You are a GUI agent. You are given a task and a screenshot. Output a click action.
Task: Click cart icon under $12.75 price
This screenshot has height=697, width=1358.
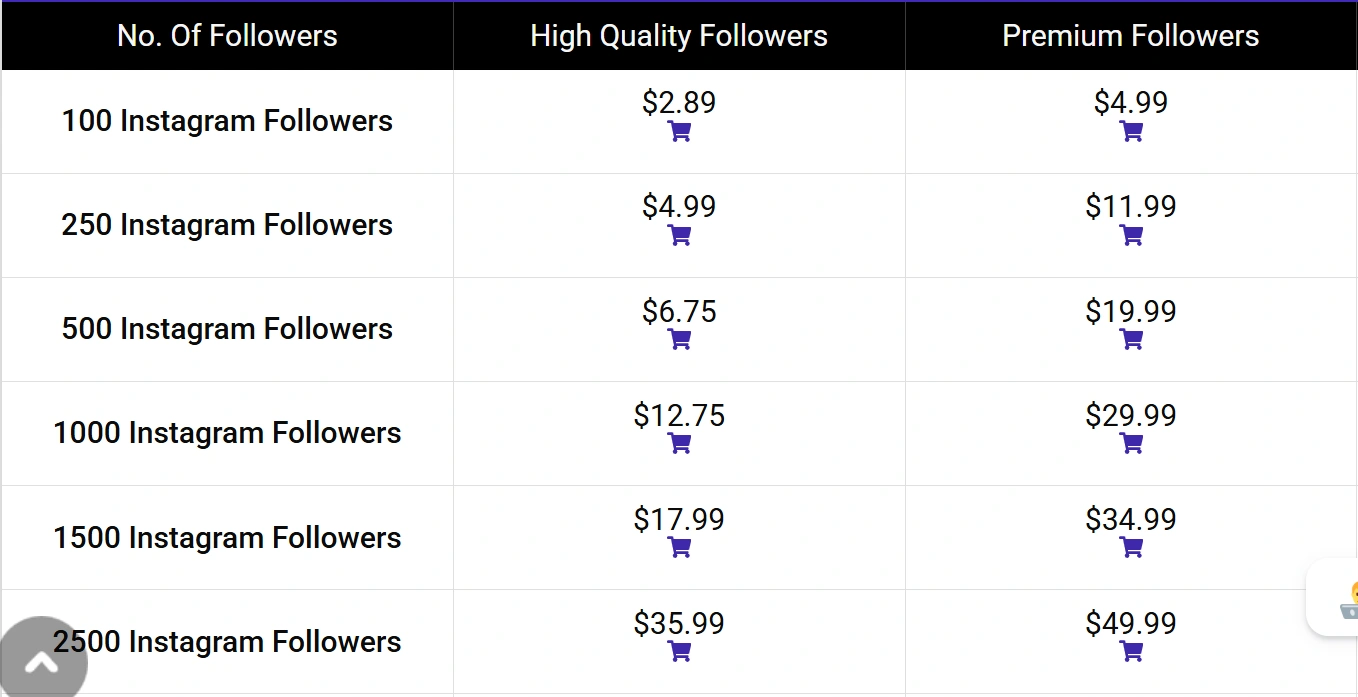point(679,443)
